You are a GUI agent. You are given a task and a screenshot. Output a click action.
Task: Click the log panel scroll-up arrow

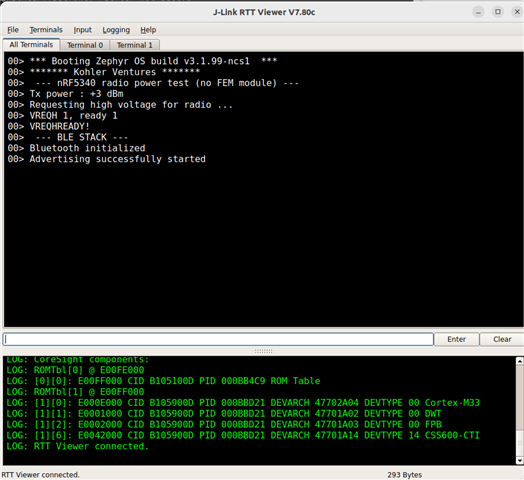coord(520,361)
